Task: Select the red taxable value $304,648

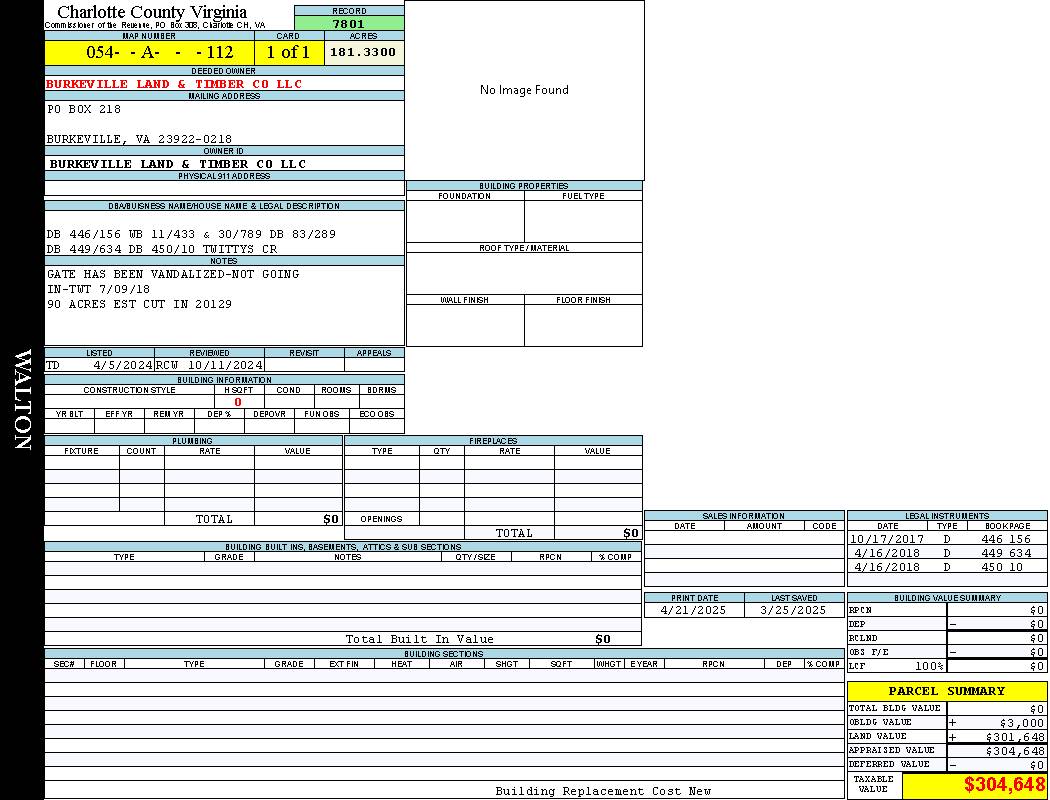Action: pyautogui.click(x=1004, y=785)
